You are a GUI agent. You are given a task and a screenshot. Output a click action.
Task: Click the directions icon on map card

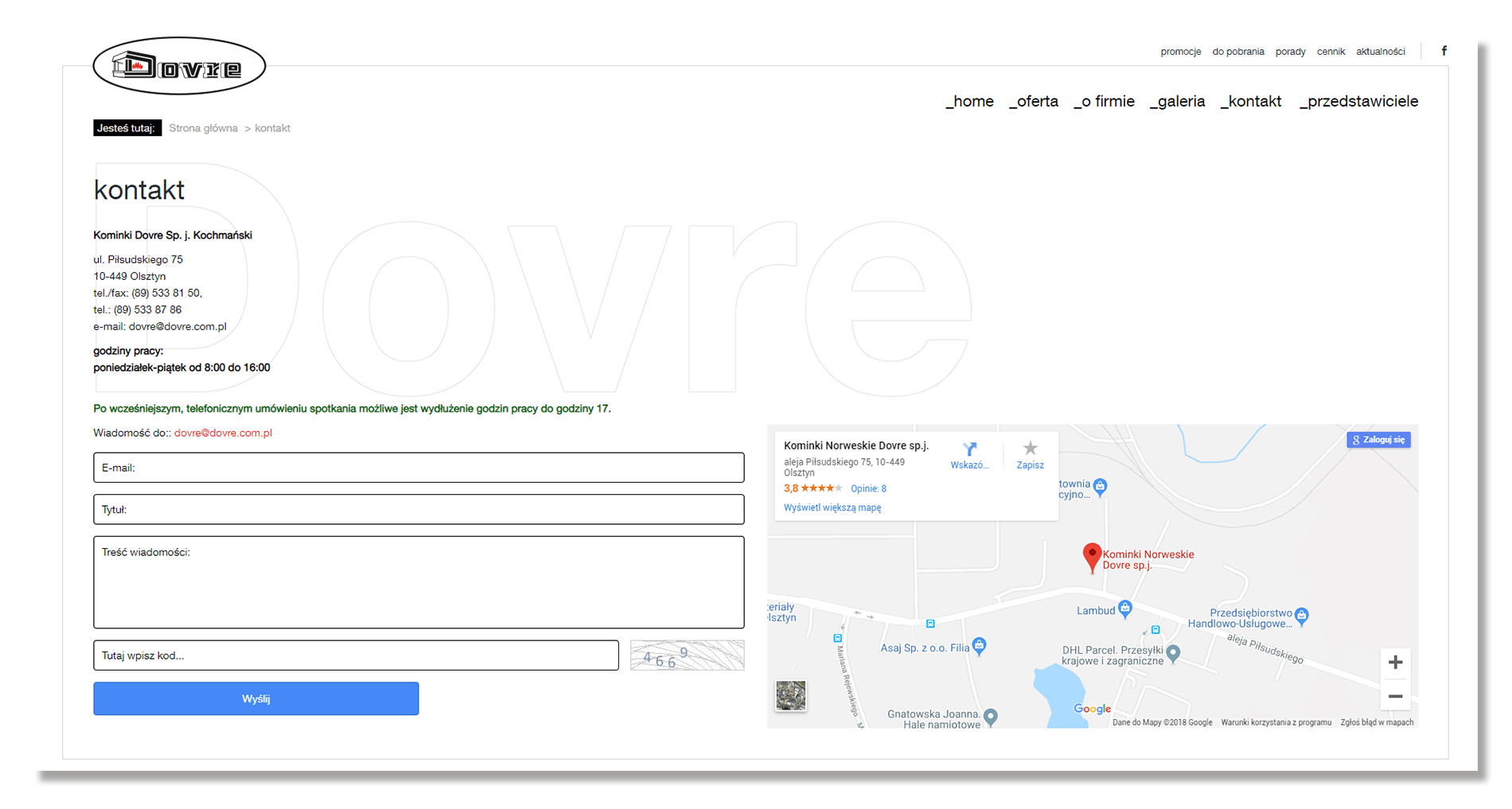click(969, 449)
